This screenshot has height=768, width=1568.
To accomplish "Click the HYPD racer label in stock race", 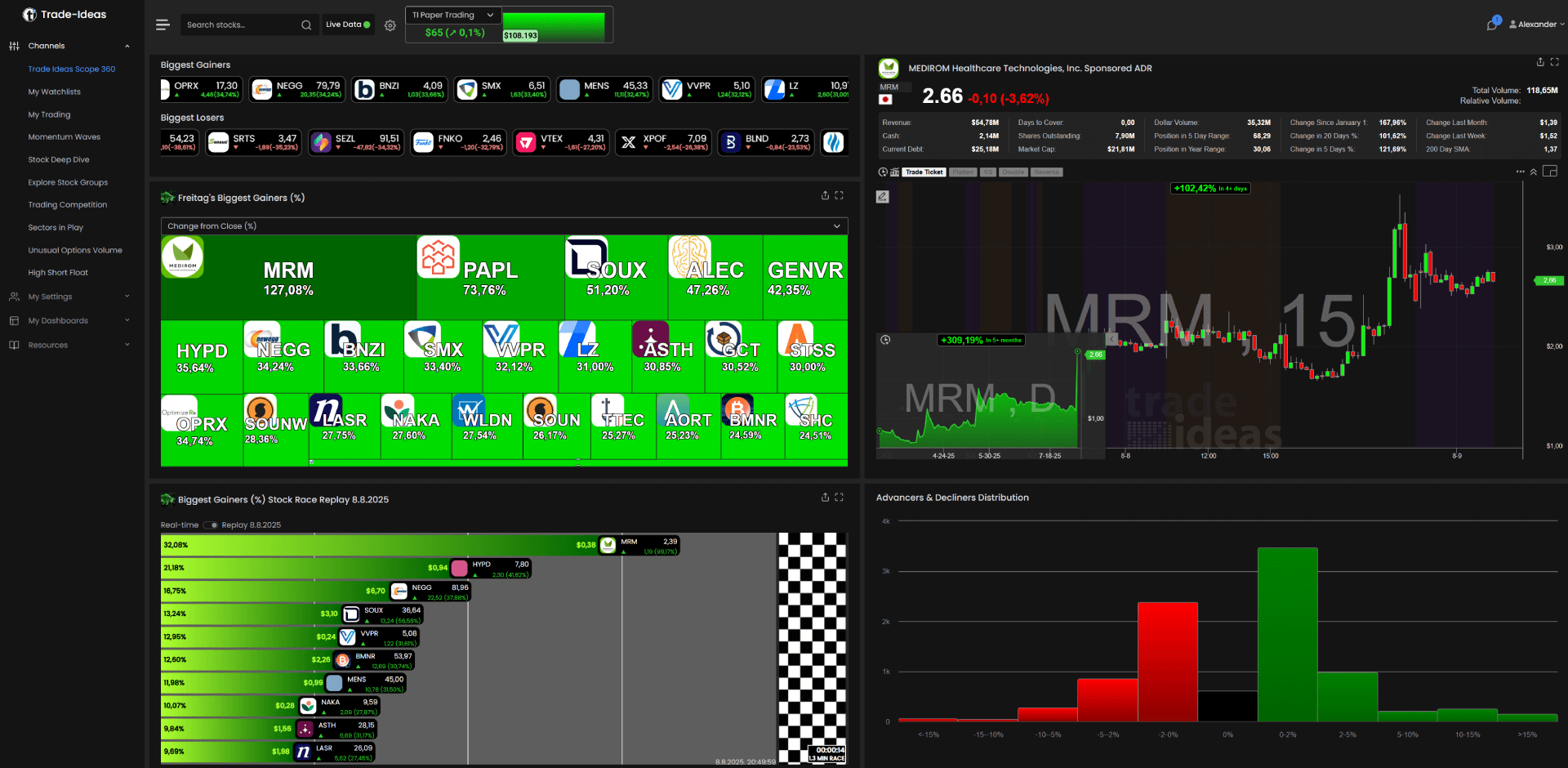I will (490, 569).
